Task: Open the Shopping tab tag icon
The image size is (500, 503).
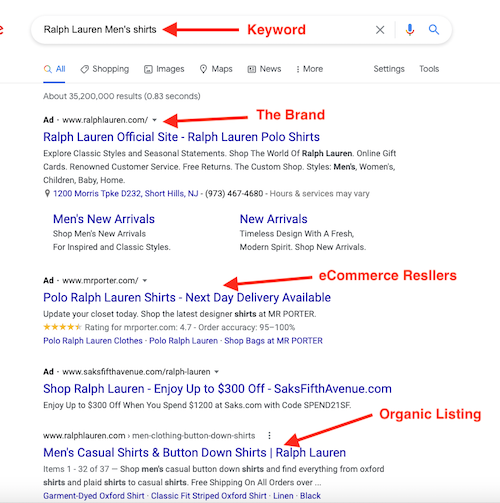Action: click(x=85, y=69)
